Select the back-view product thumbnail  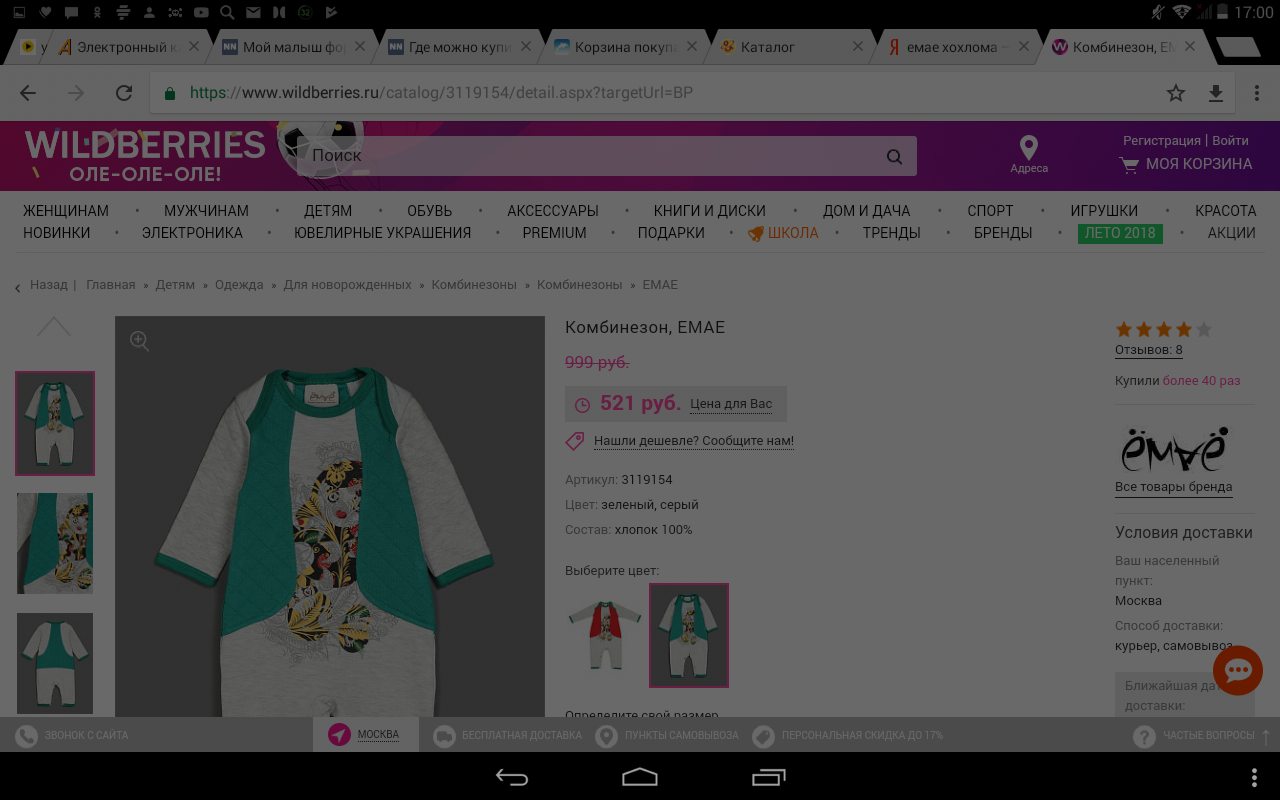point(55,662)
